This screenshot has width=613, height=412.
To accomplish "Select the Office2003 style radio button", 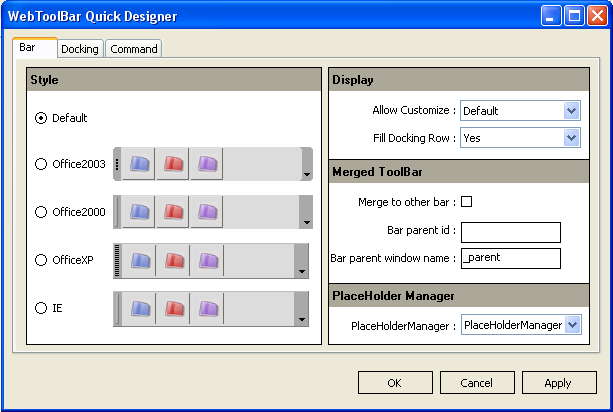I will pos(41,164).
